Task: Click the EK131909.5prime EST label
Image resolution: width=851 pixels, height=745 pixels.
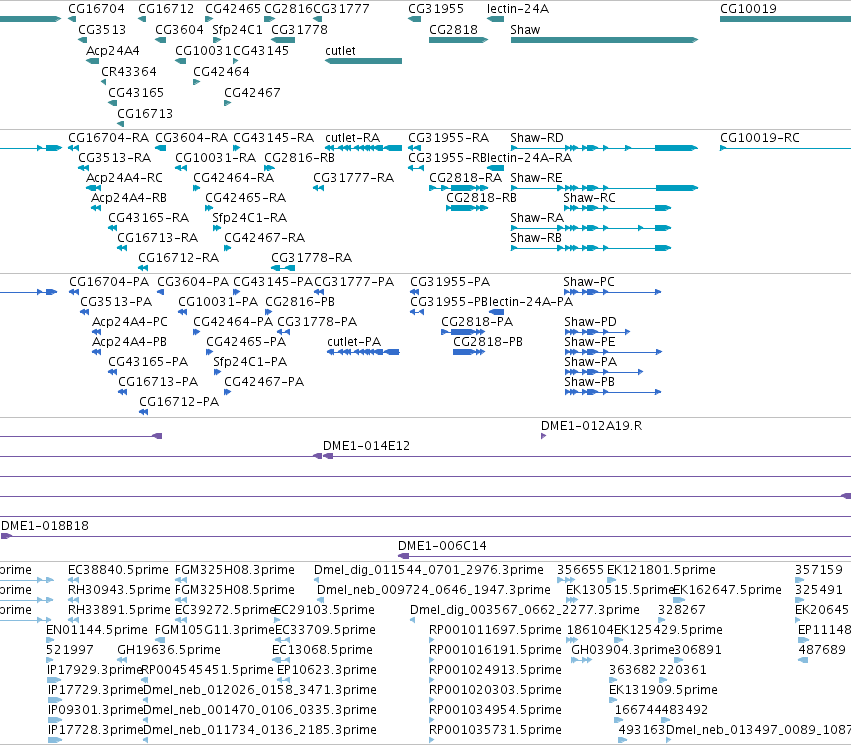Action: click(x=663, y=690)
